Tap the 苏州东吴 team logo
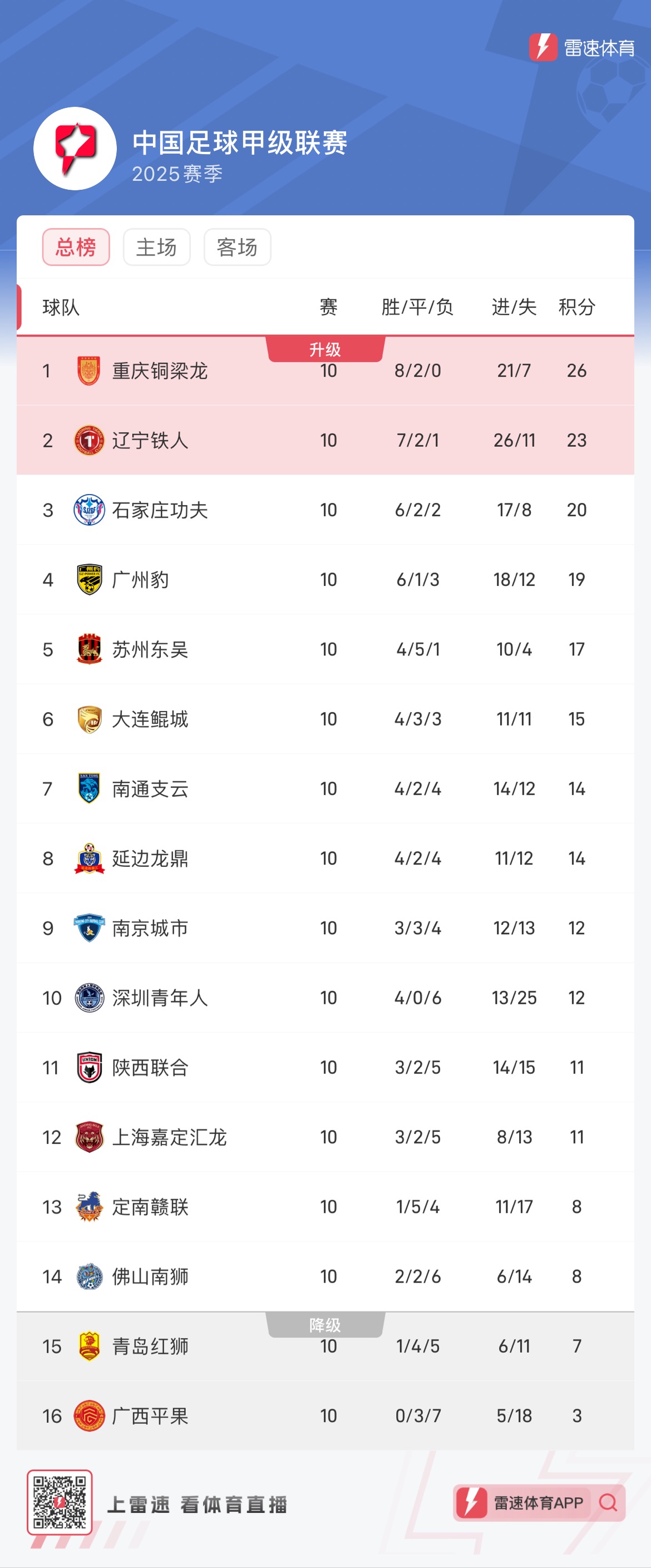 click(x=89, y=649)
